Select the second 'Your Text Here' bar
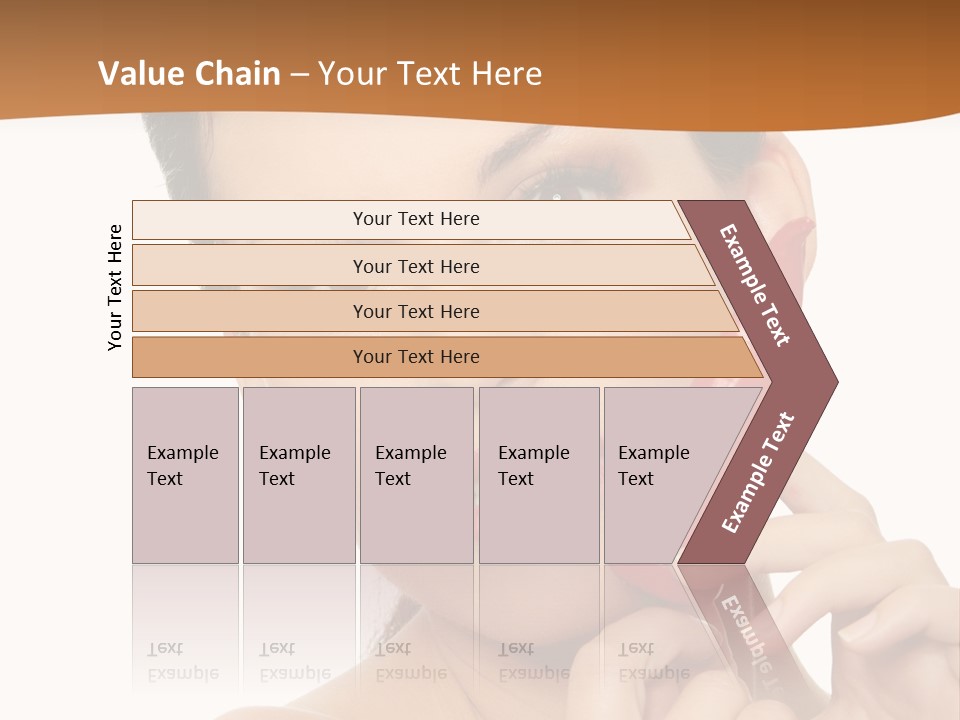 pos(424,265)
